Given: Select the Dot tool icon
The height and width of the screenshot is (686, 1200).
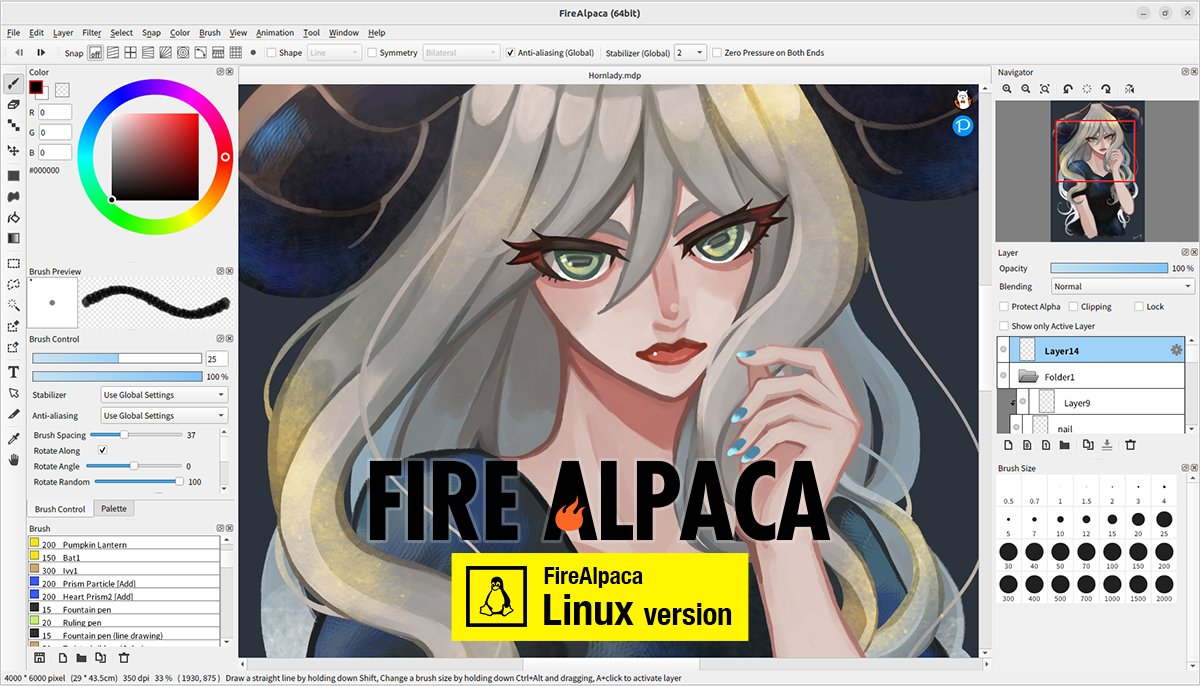Looking at the screenshot, I should coord(14,125).
